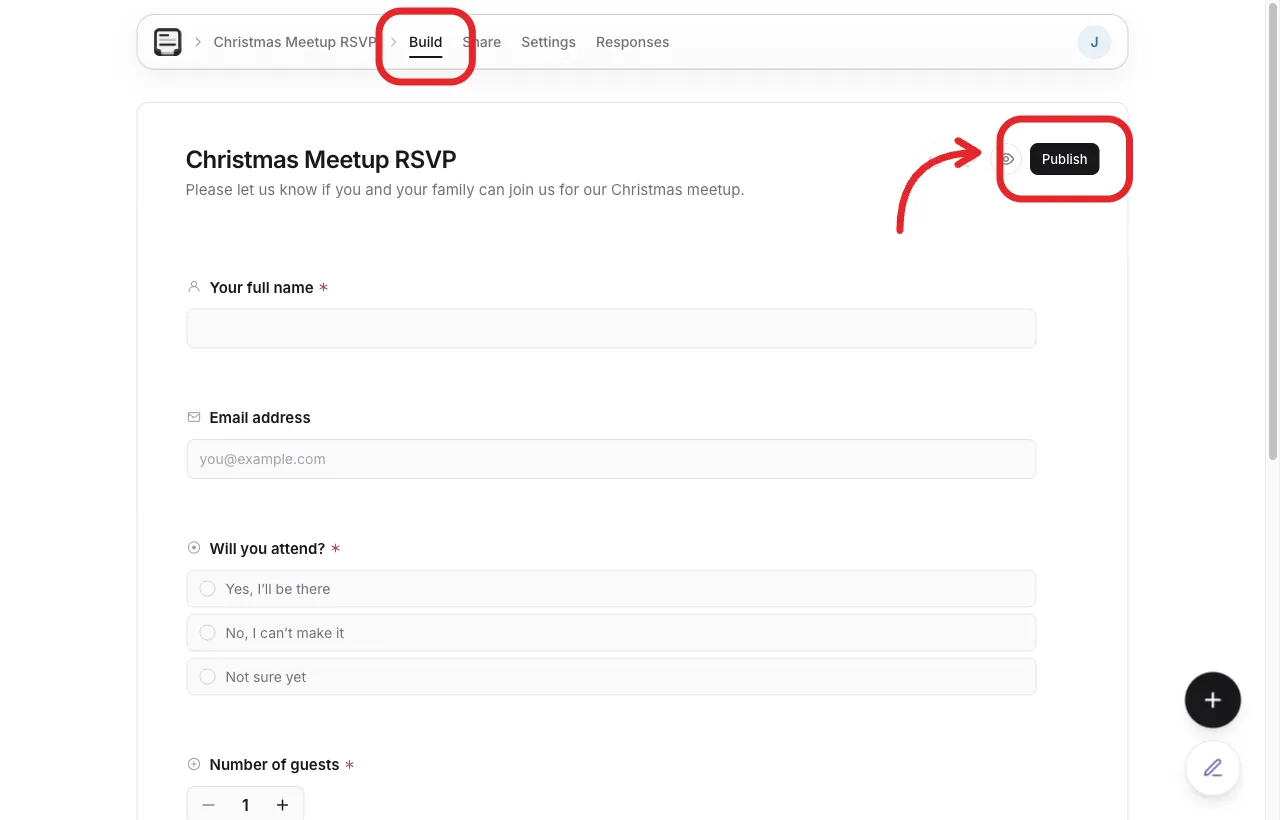
Task: Click the form app logo icon
Action: [x=168, y=42]
